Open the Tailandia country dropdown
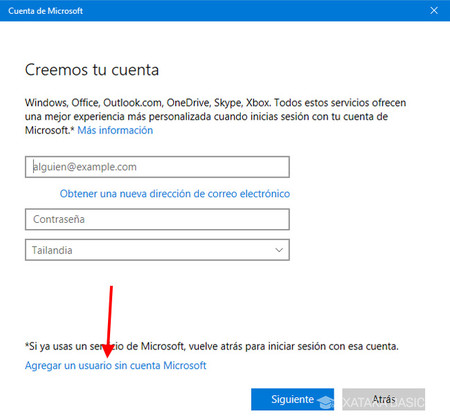 (157, 250)
